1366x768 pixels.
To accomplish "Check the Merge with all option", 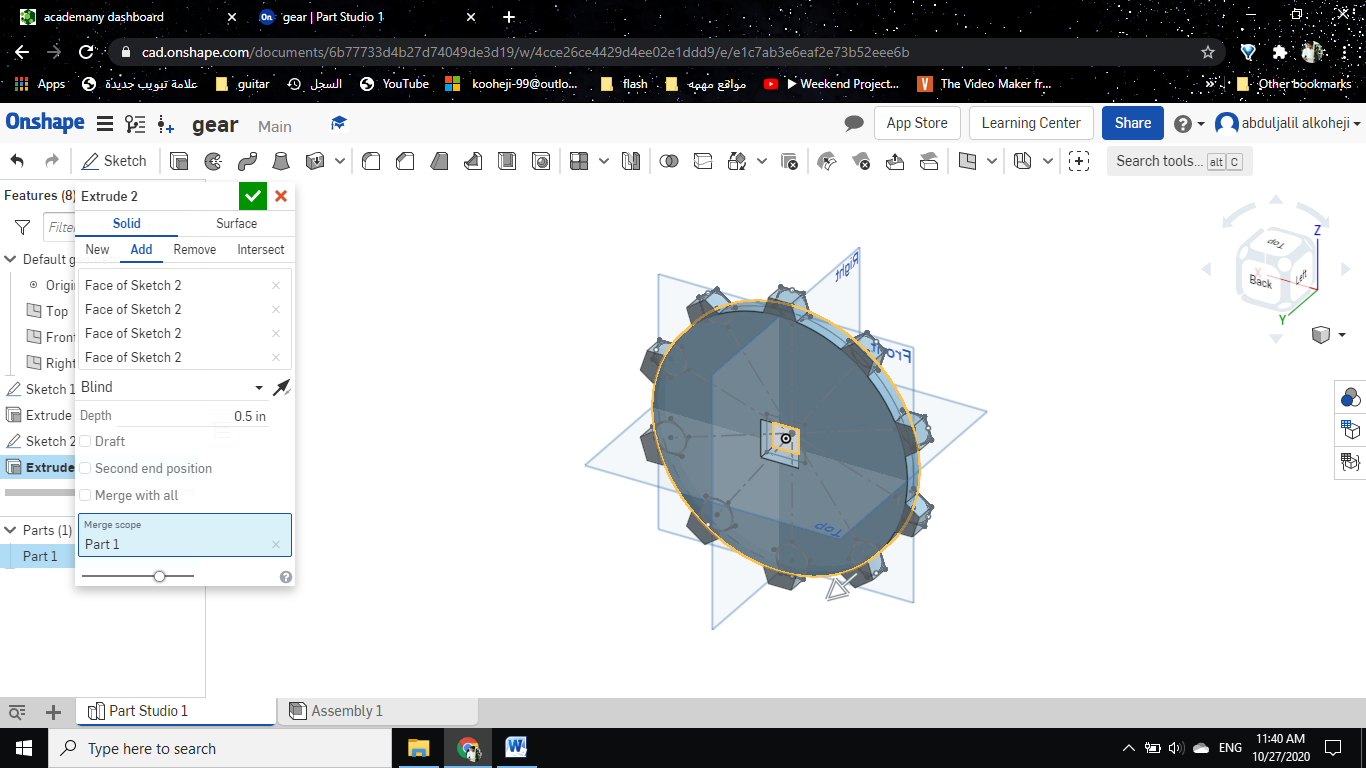I will click(x=86, y=495).
